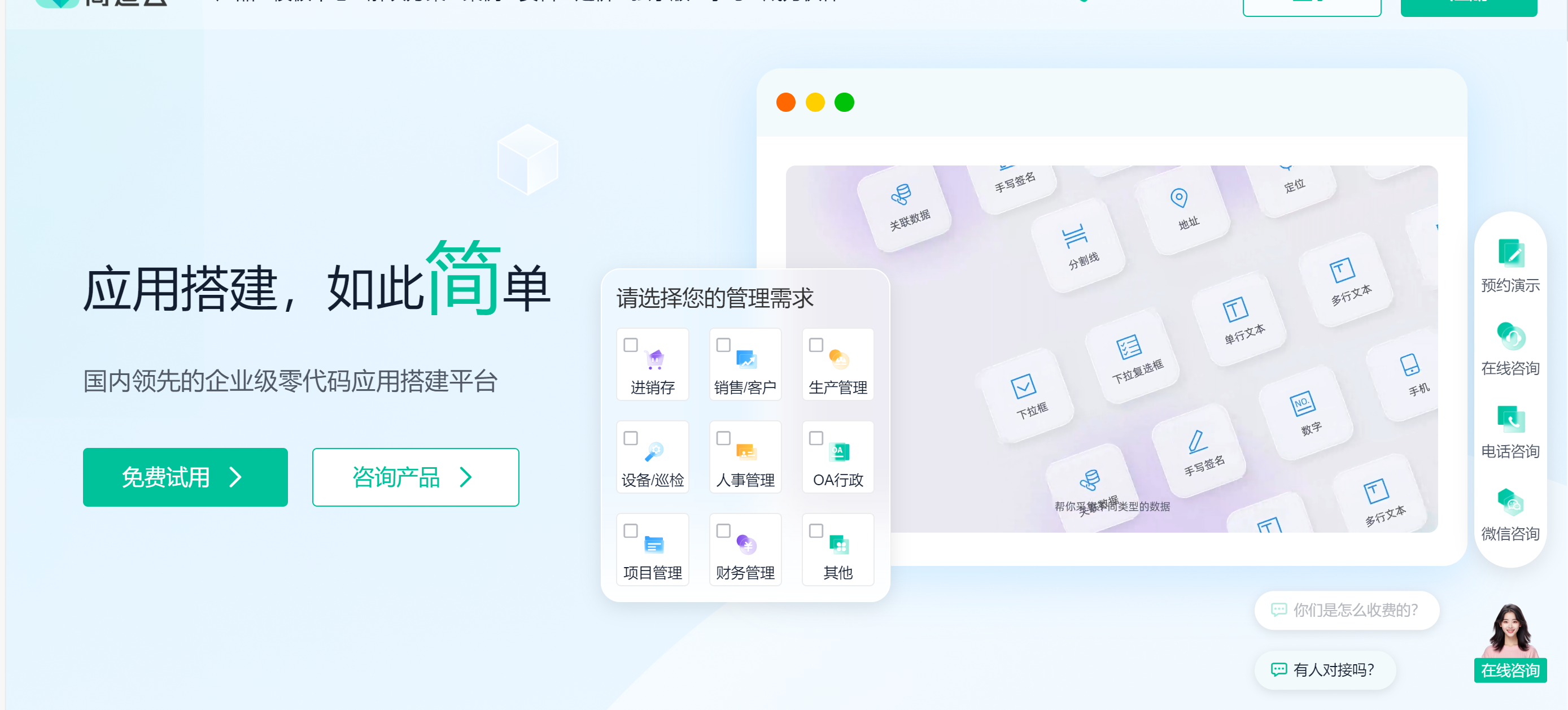Screen dimensions: 1568x710
Task: Click the 下拉复选框 field tile icon
Action: pos(1129,348)
